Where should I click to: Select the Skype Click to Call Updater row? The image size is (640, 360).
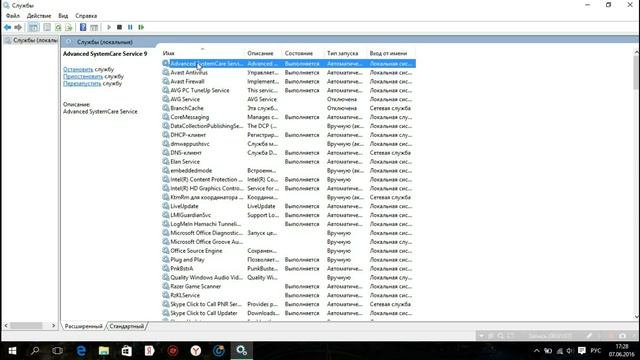coord(289,313)
